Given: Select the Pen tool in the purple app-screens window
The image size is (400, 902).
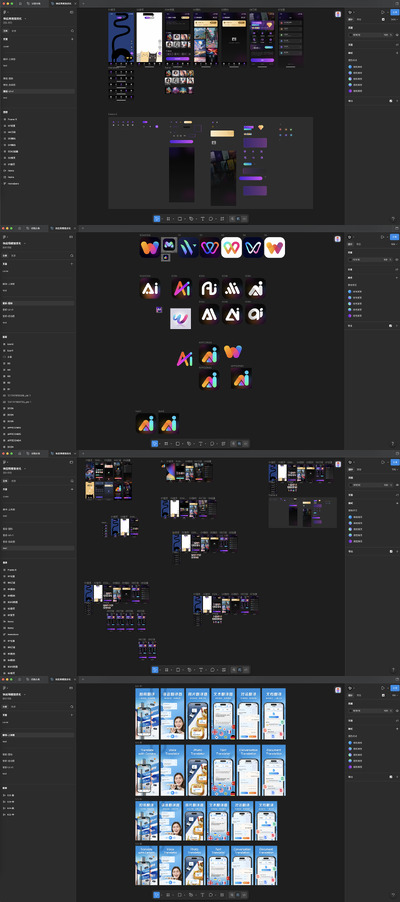Looking at the screenshot, I should (191, 219).
